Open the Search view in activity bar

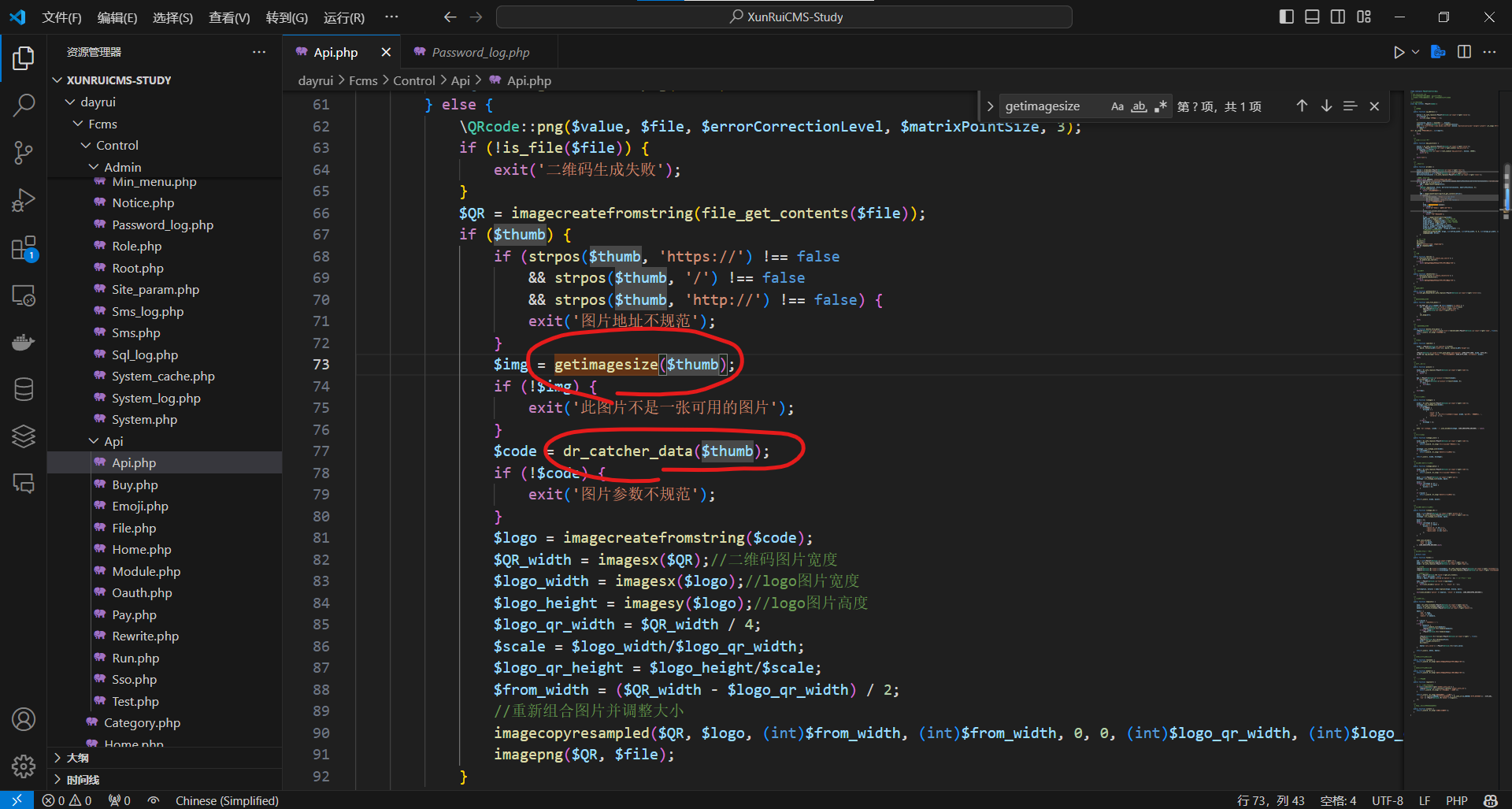point(24,105)
